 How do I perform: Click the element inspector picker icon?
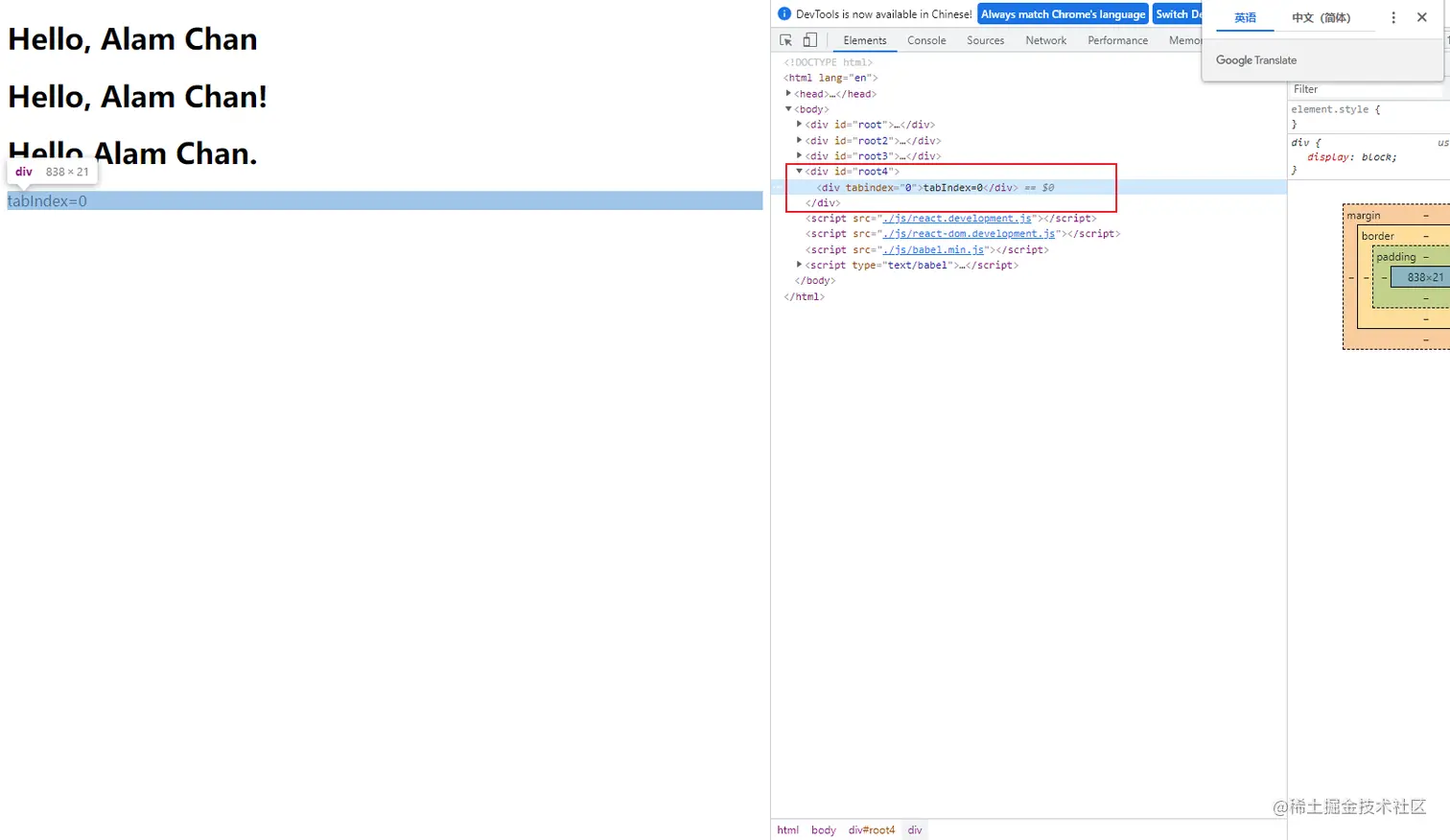click(x=786, y=40)
